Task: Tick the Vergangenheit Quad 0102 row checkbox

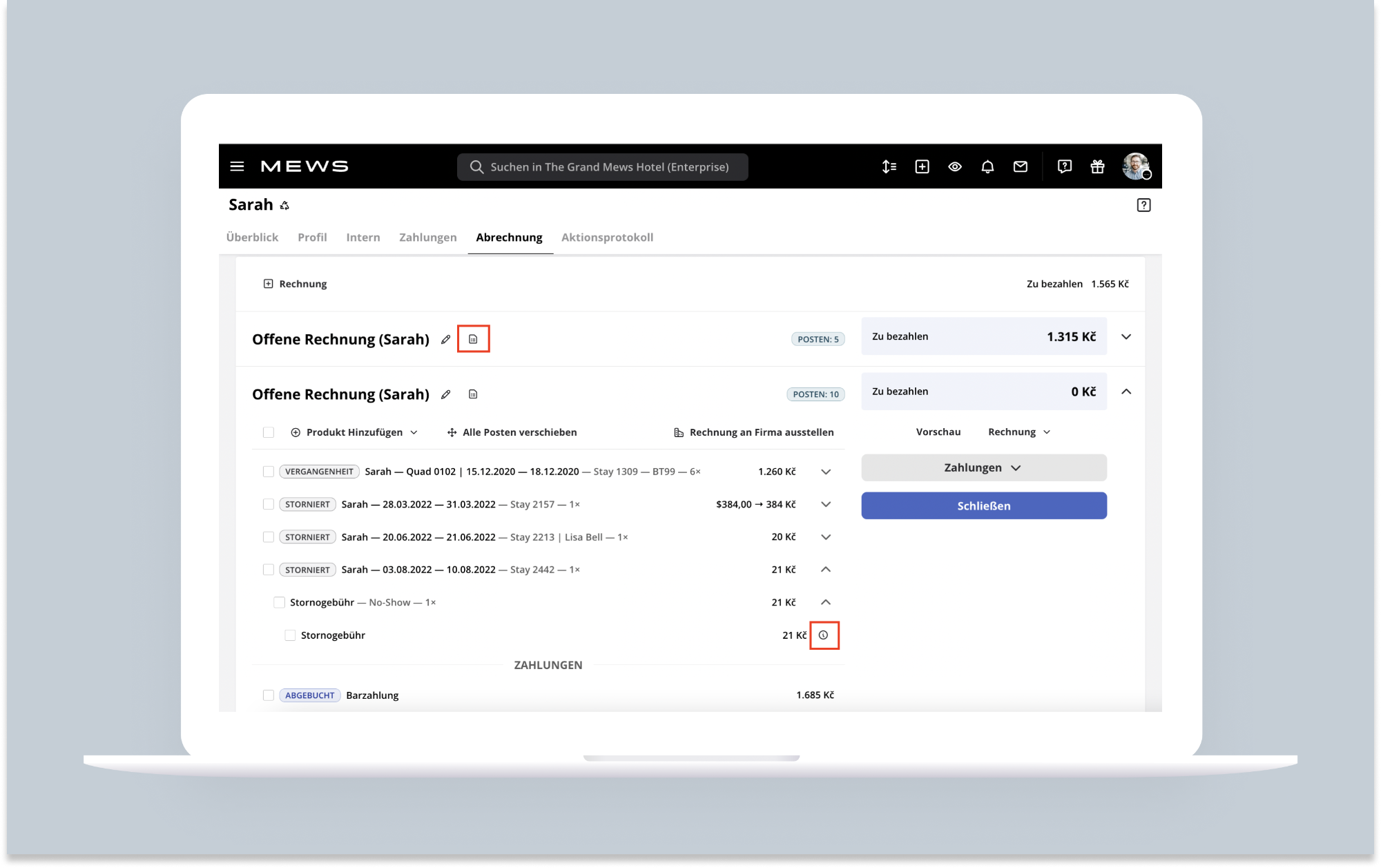Action: click(x=269, y=472)
